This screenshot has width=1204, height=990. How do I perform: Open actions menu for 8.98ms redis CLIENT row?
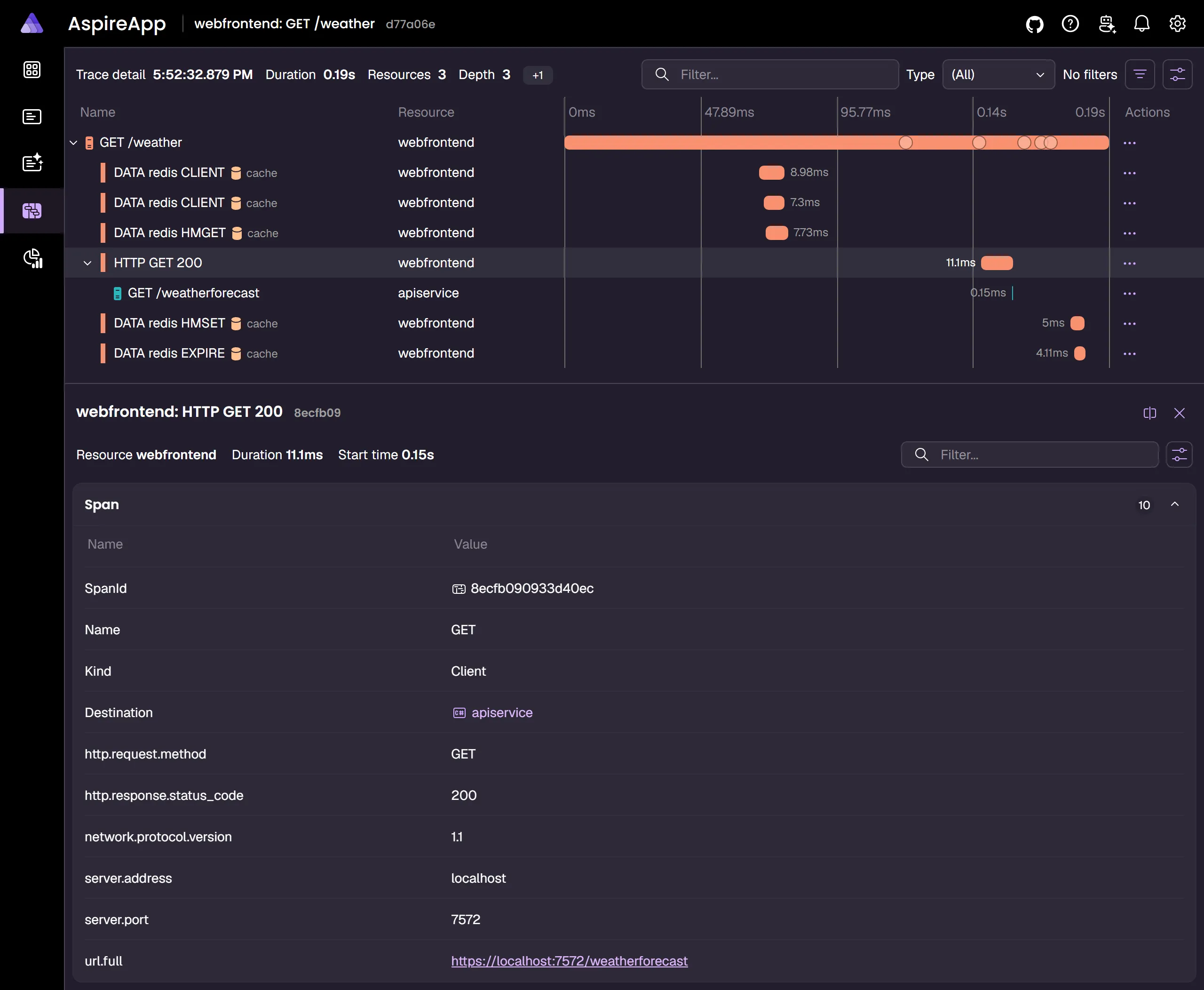(x=1129, y=173)
